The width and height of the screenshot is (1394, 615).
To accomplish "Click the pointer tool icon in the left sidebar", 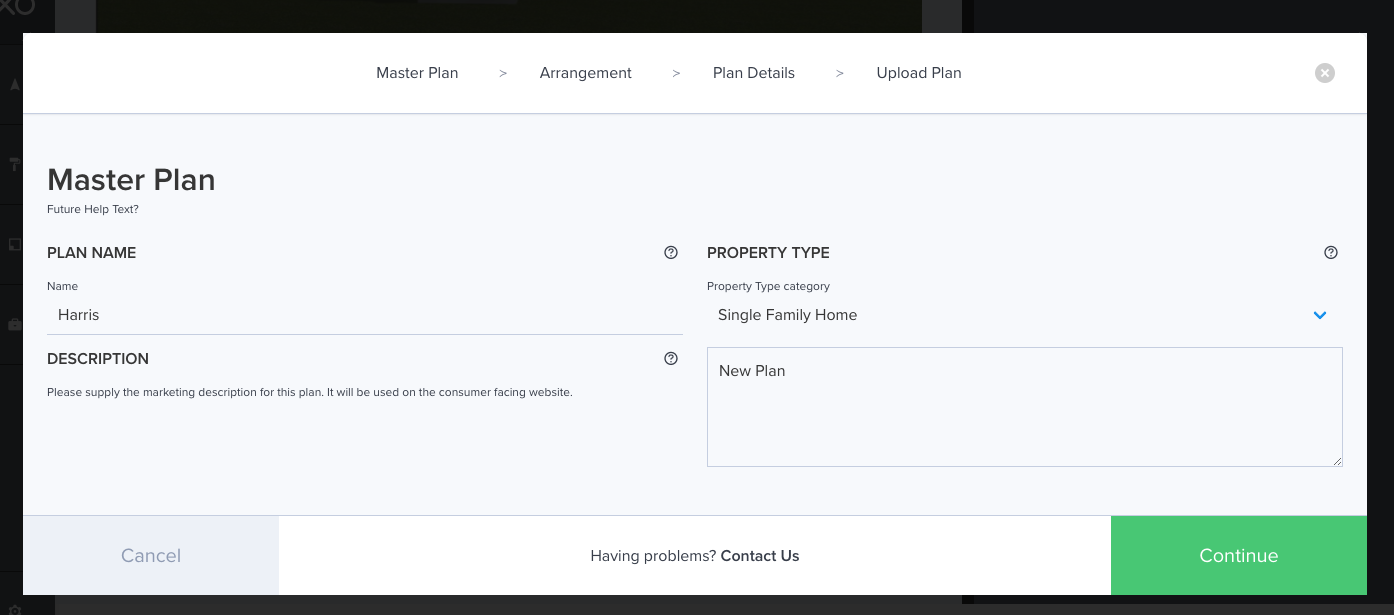I will click(x=14, y=85).
